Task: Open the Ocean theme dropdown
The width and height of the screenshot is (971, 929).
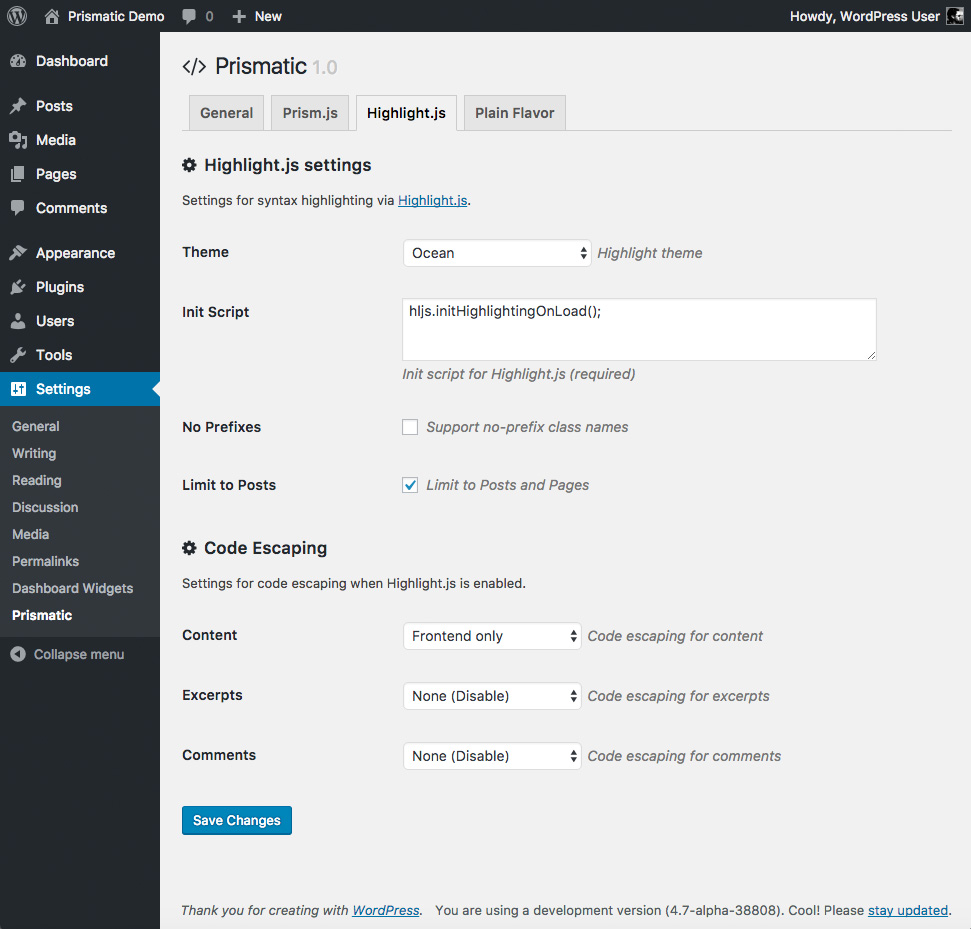Action: pos(497,253)
